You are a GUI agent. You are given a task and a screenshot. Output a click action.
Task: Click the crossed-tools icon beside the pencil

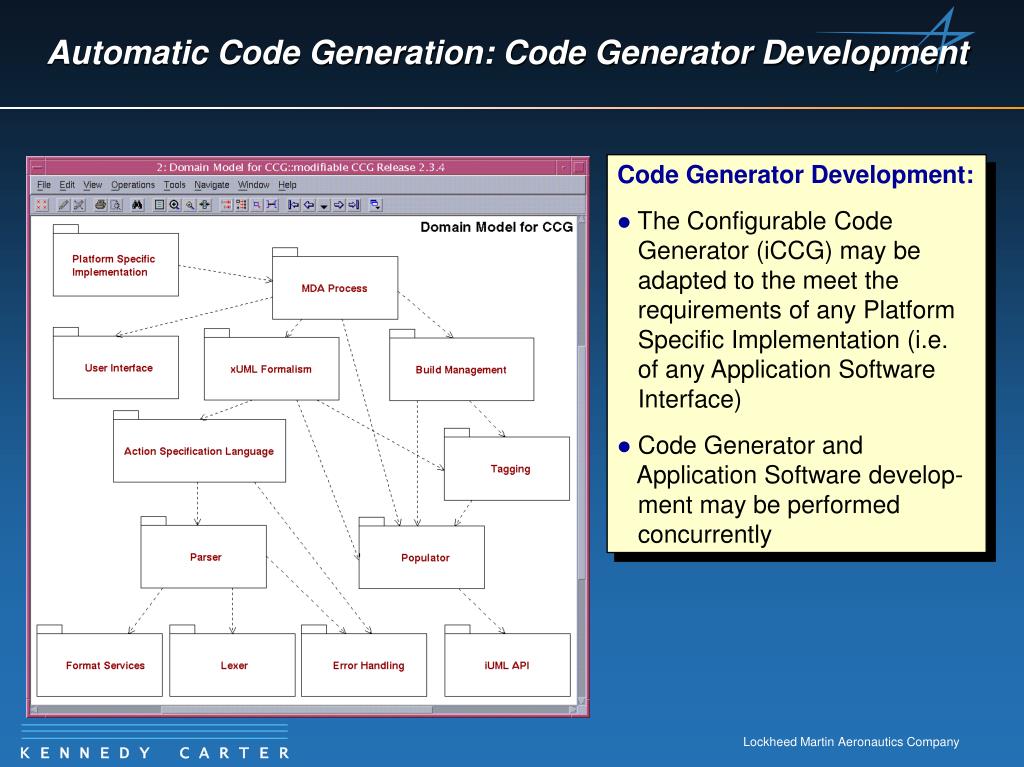pos(79,204)
